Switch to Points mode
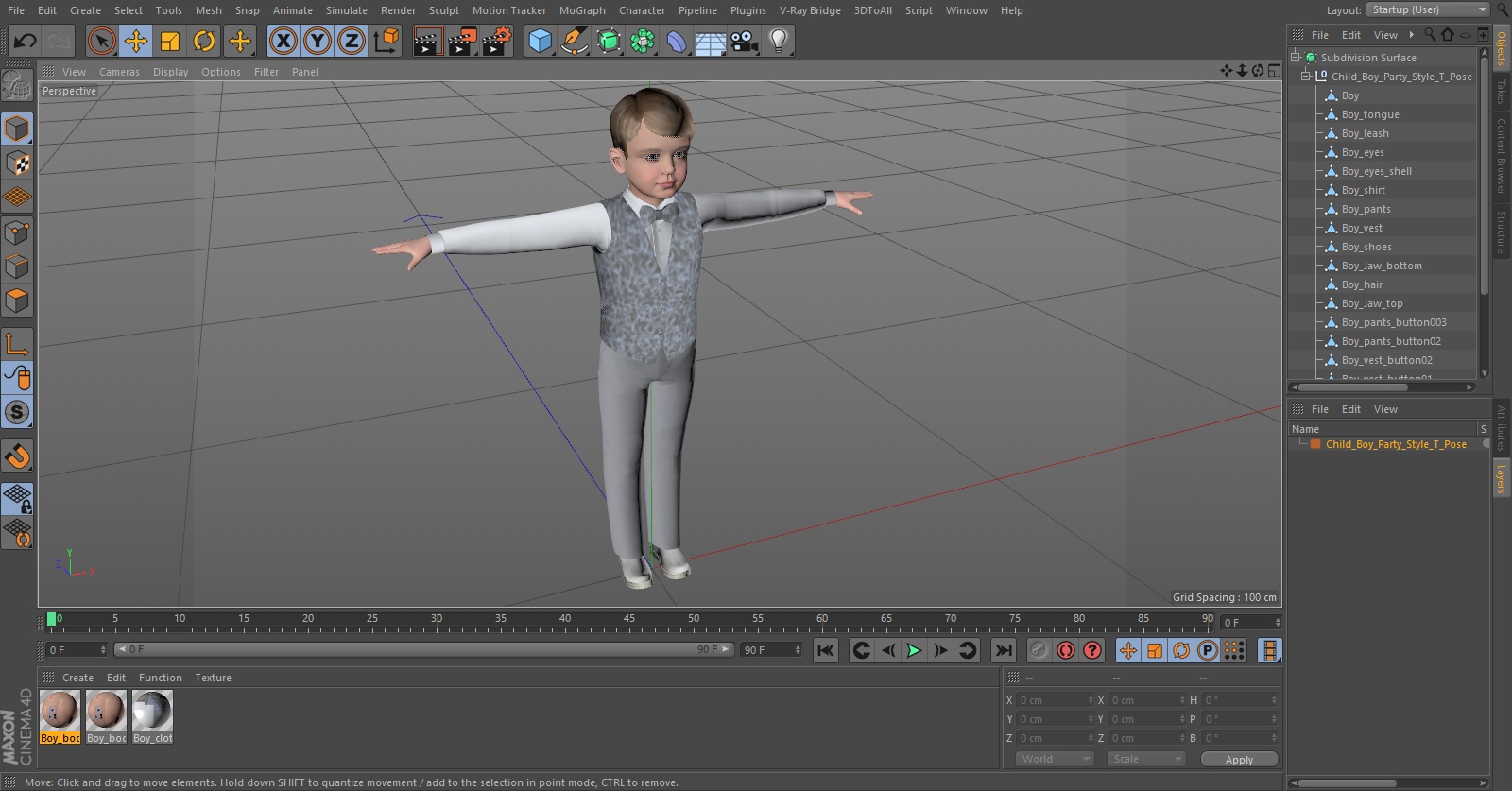 17,232
